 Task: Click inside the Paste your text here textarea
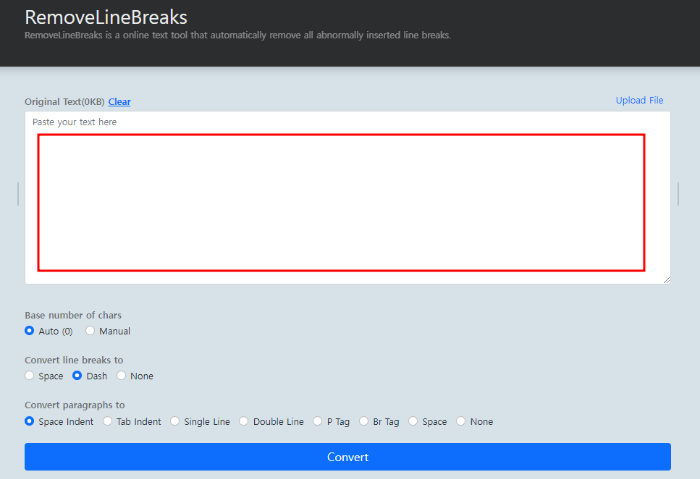347,198
